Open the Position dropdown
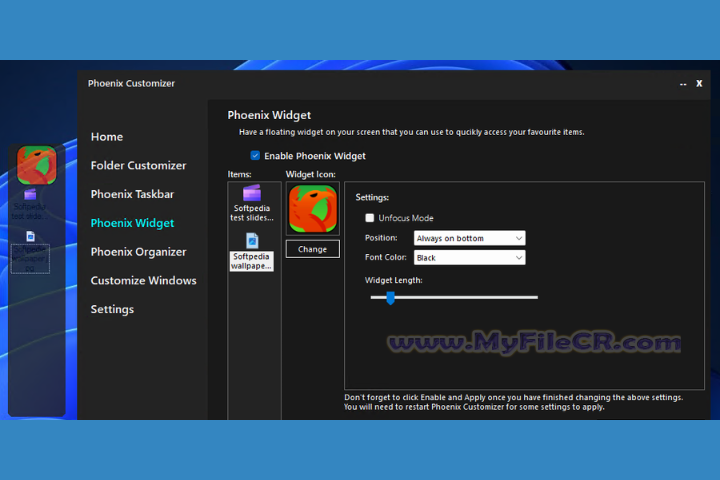The width and height of the screenshot is (720, 480). [469, 238]
